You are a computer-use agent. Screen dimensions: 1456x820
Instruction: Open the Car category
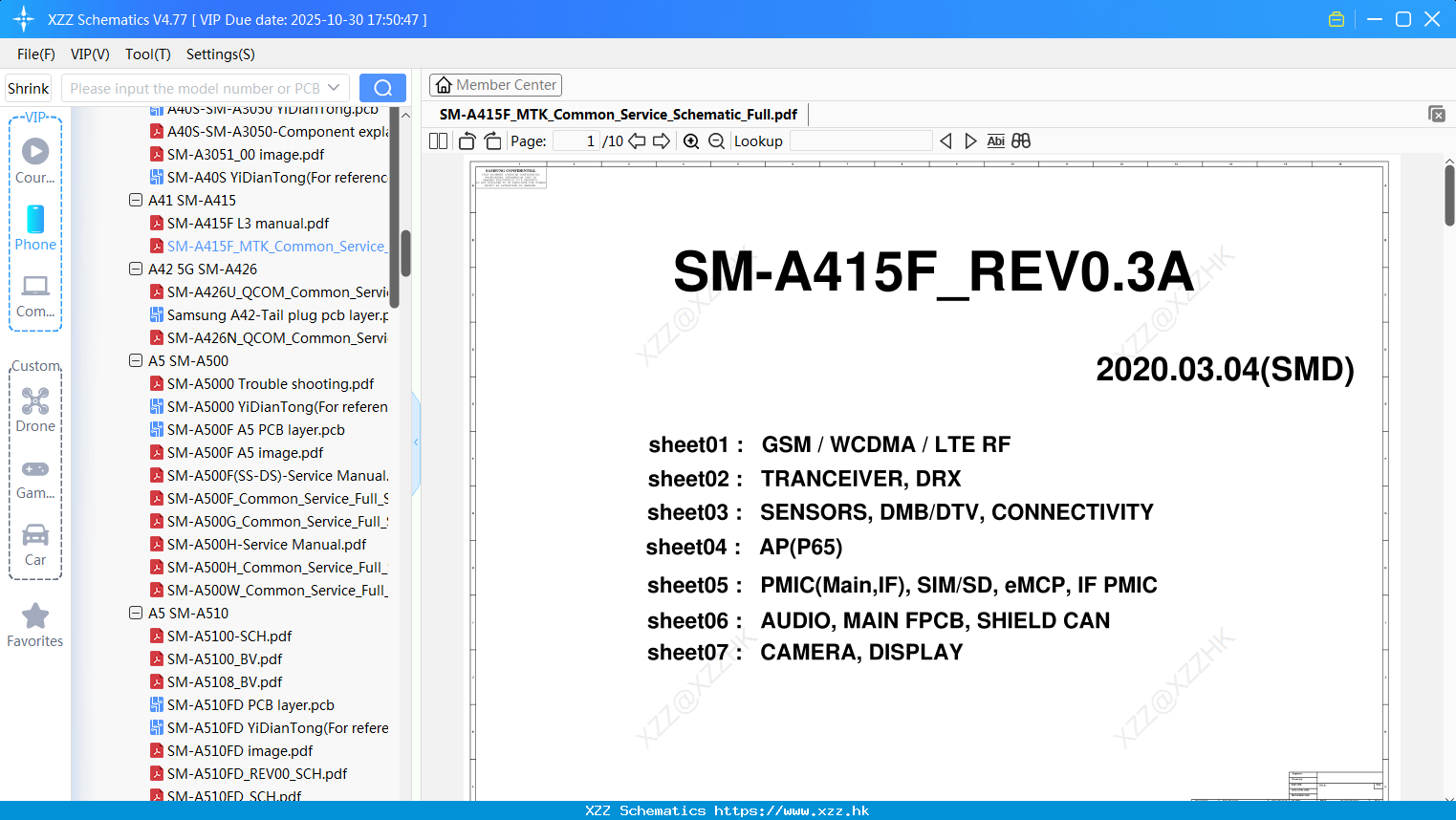(x=35, y=546)
